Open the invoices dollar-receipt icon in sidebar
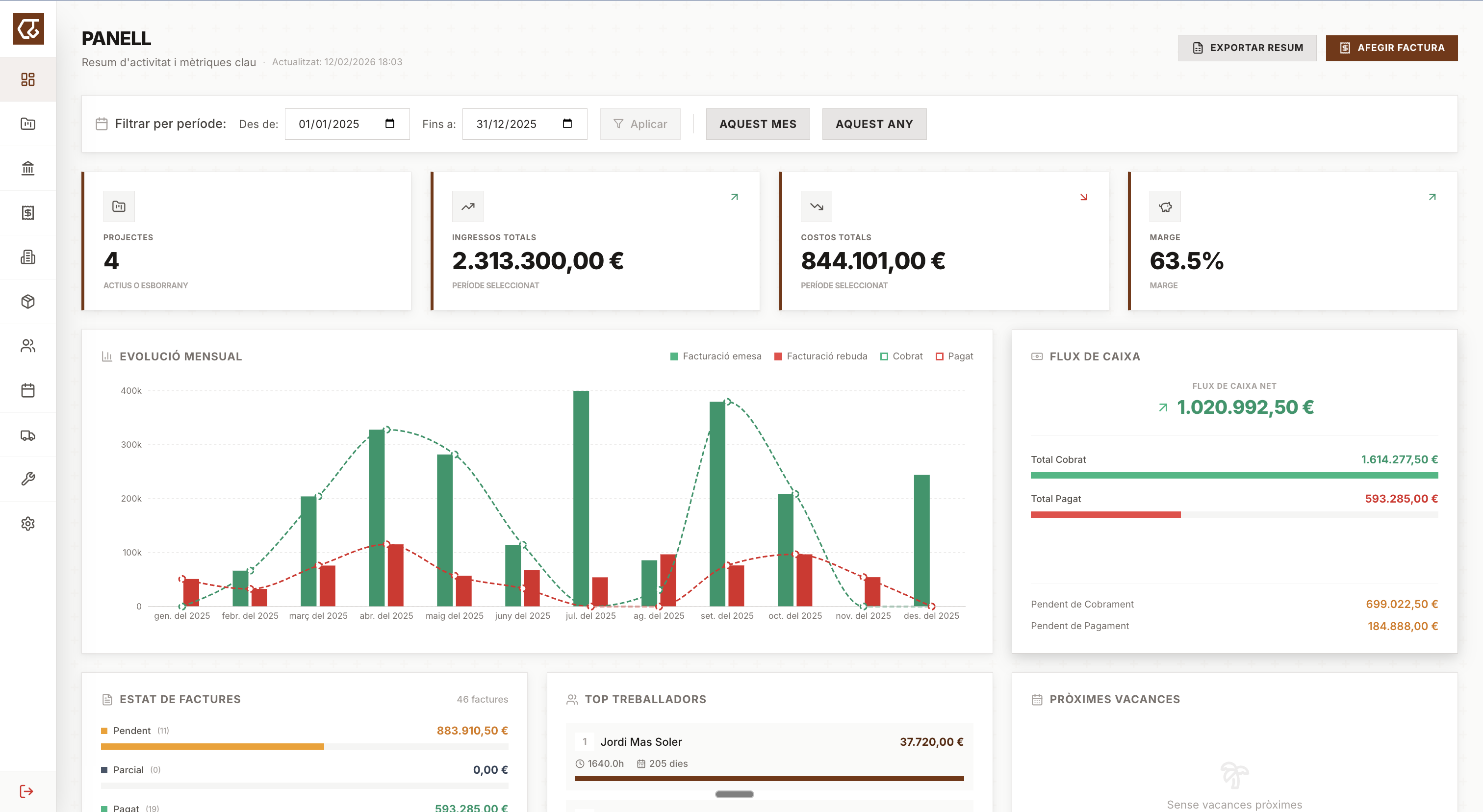1483x812 pixels. (x=27, y=212)
